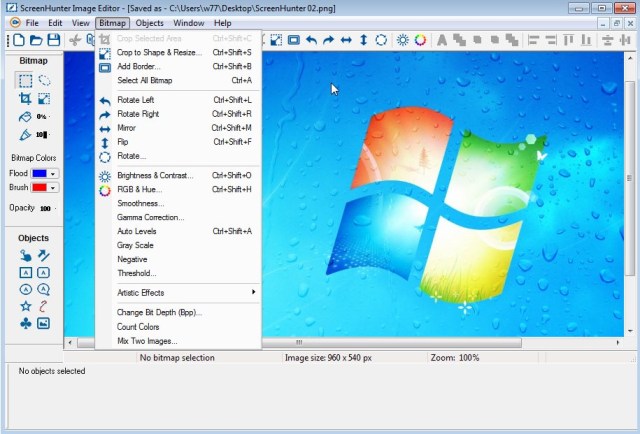Select the Crop tool in Bitmap panel
This screenshot has height=434, width=640.
[x=26, y=99]
